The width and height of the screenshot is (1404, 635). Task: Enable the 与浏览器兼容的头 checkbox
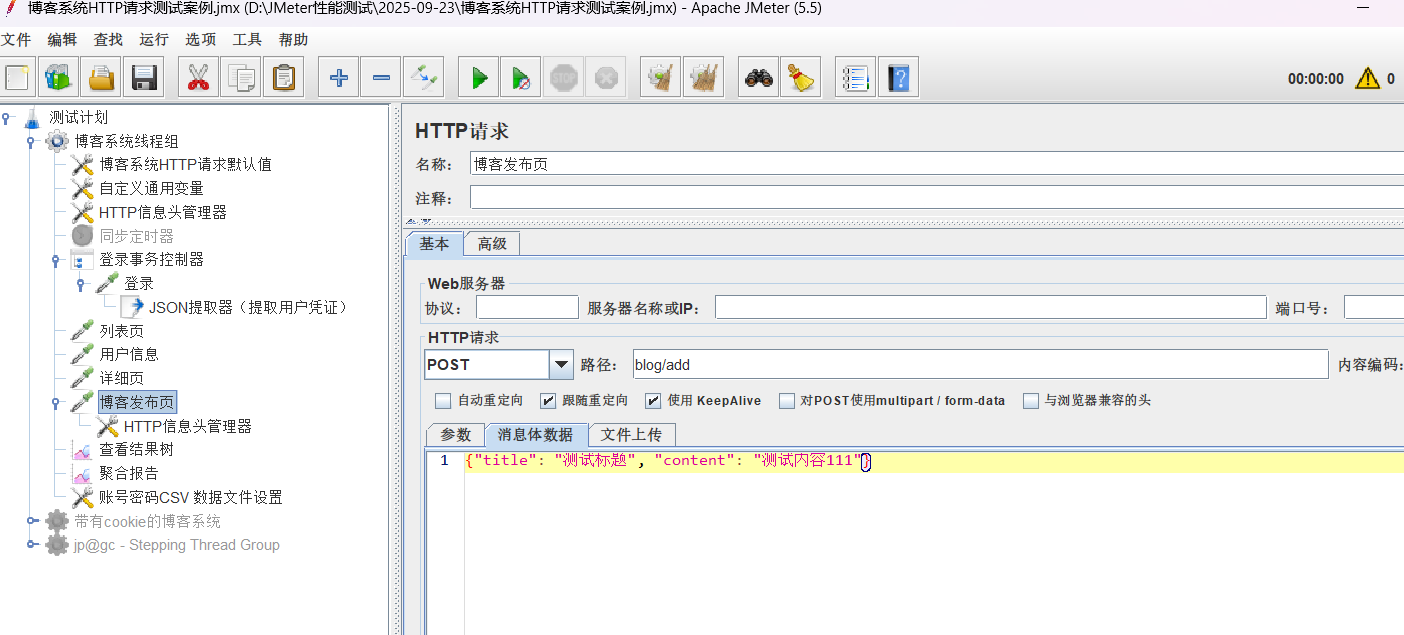[1031, 401]
